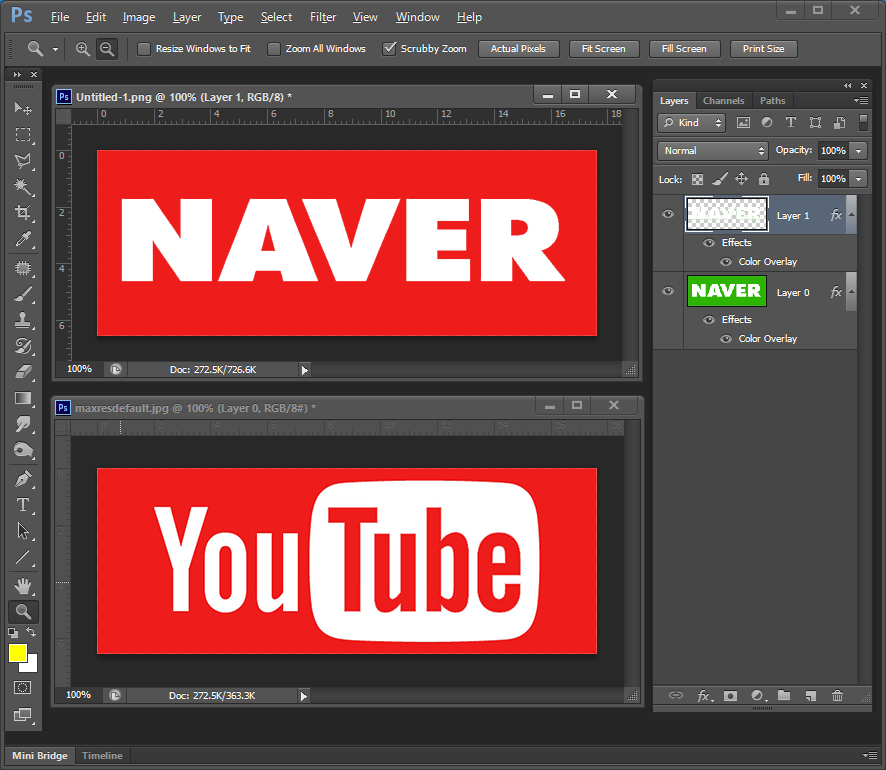Open the Image menu
This screenshot has width=886, height=770.
[139, 18]
